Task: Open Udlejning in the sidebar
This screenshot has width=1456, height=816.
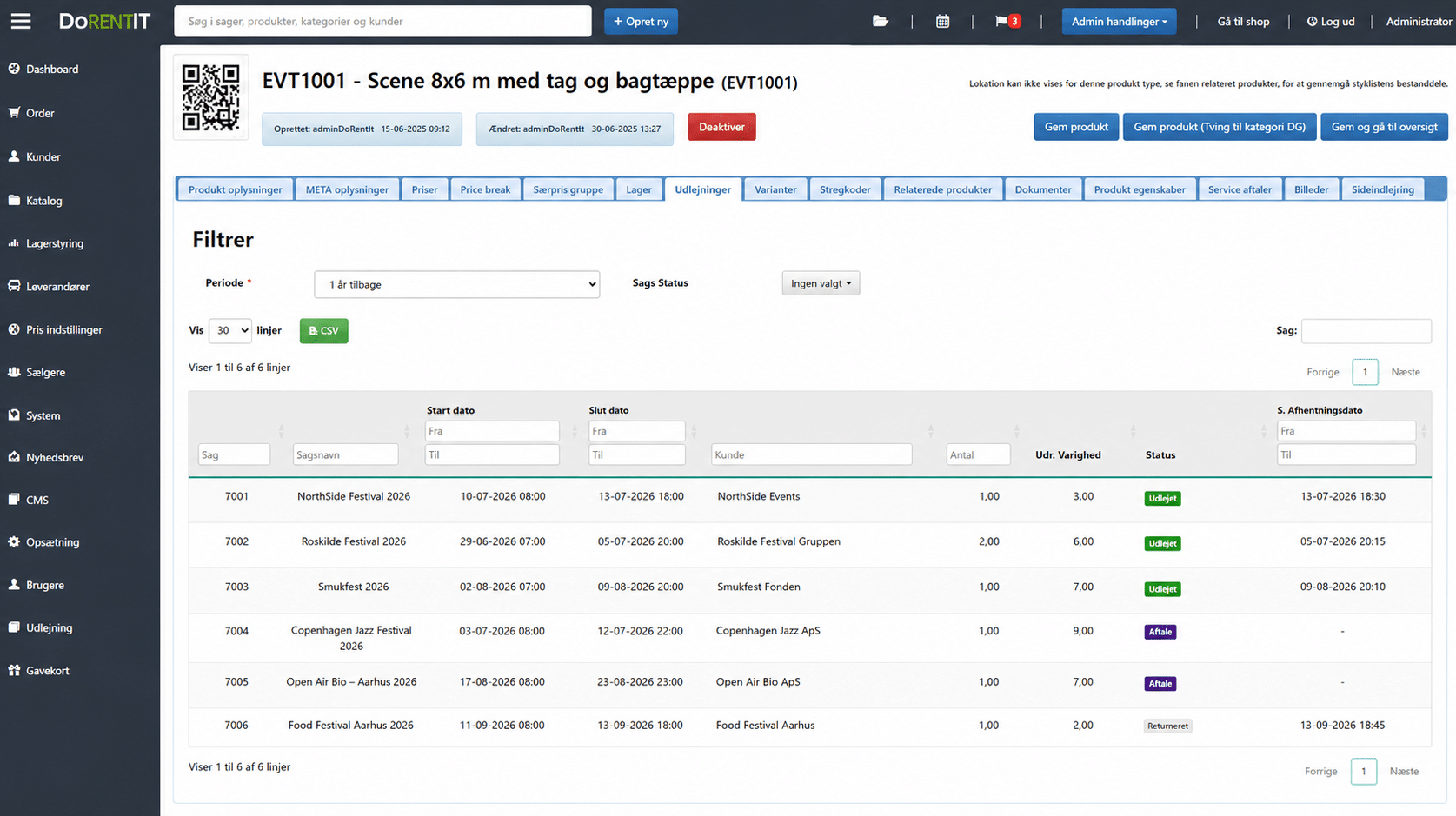Action: 49,627
